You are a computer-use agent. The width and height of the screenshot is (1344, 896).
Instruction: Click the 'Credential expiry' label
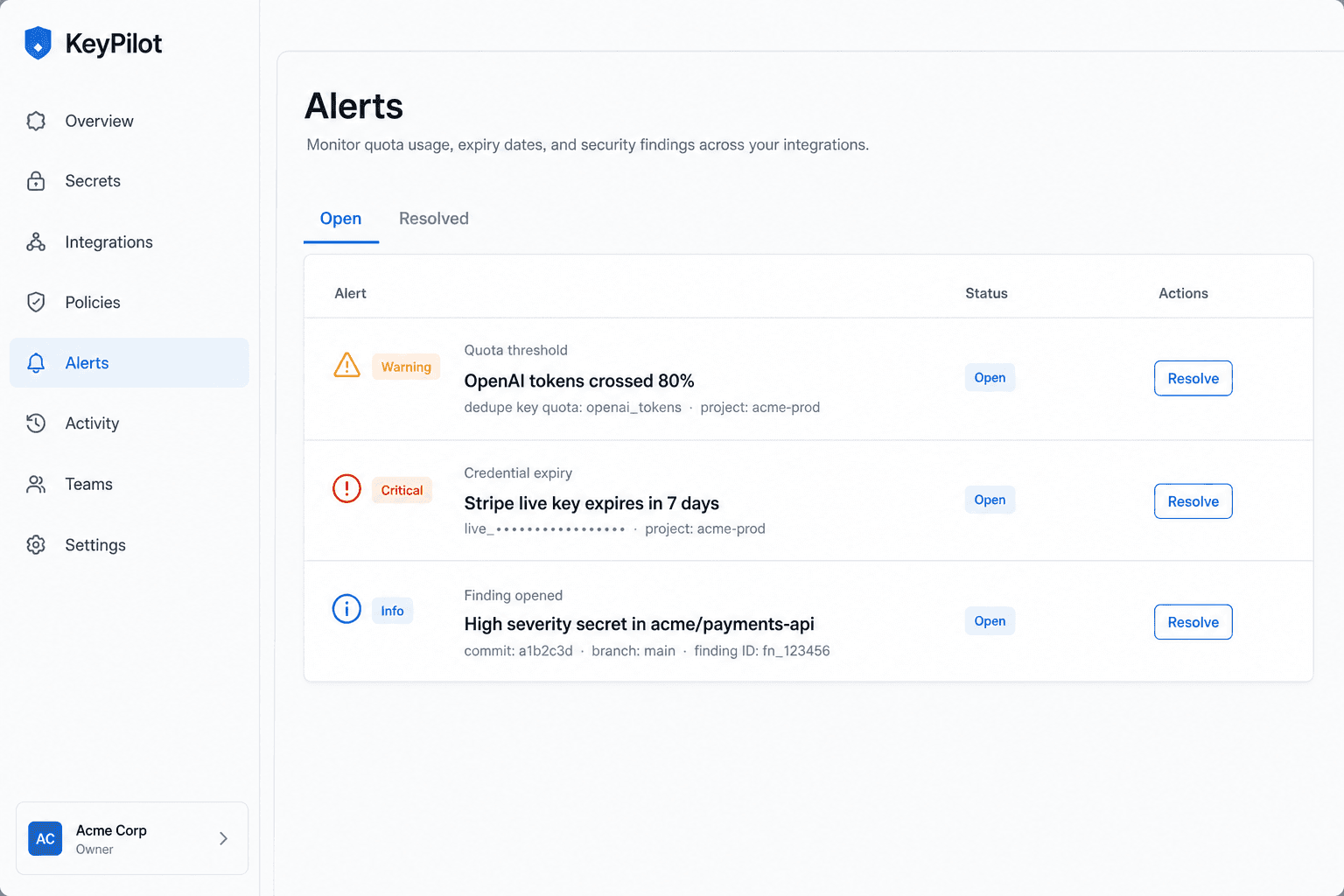(x=518, y=472)
